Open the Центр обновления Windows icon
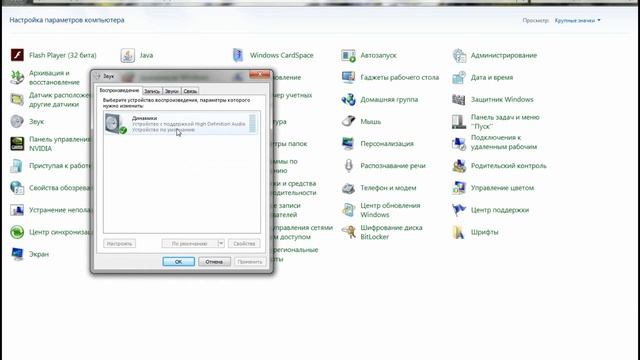 click(348, 210)
